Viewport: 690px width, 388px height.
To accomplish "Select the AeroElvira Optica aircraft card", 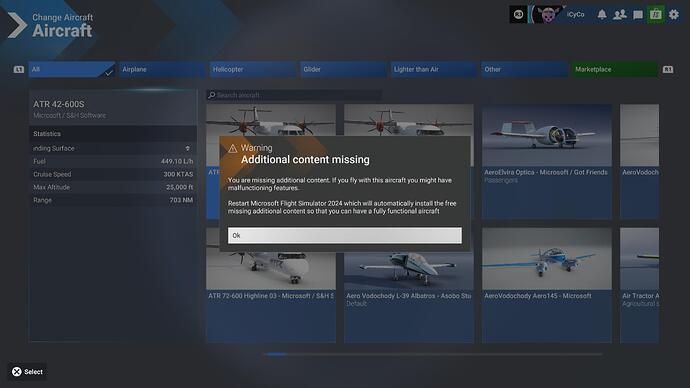I will [547, 161].
